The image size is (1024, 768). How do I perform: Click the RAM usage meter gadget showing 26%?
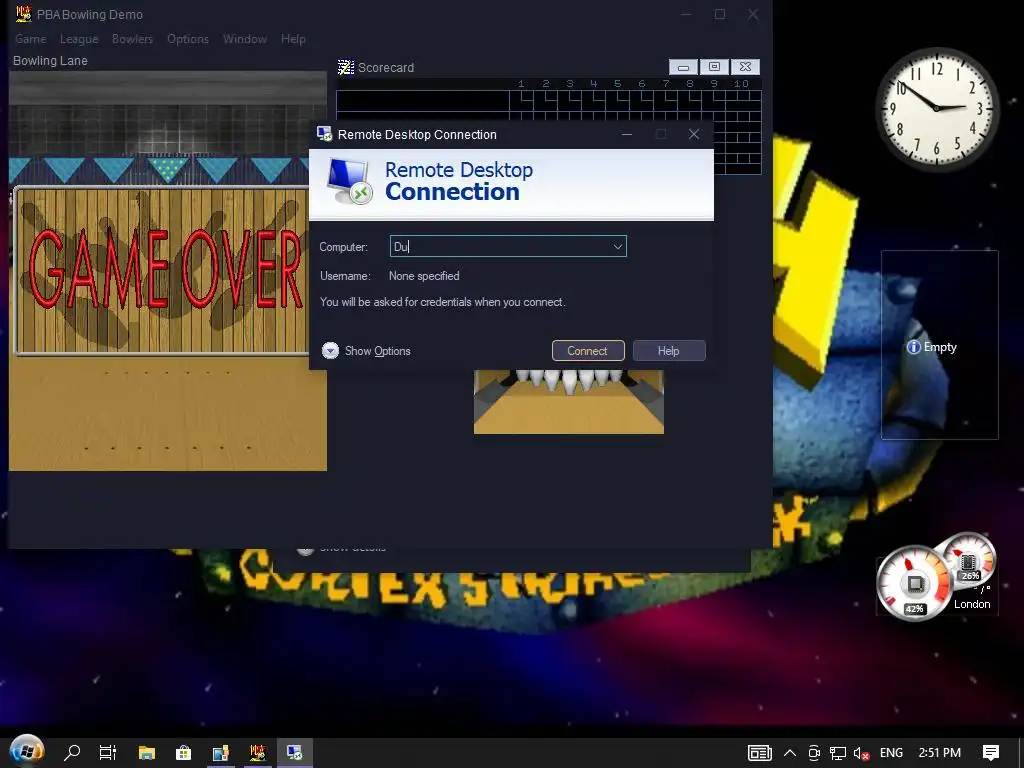970,560
